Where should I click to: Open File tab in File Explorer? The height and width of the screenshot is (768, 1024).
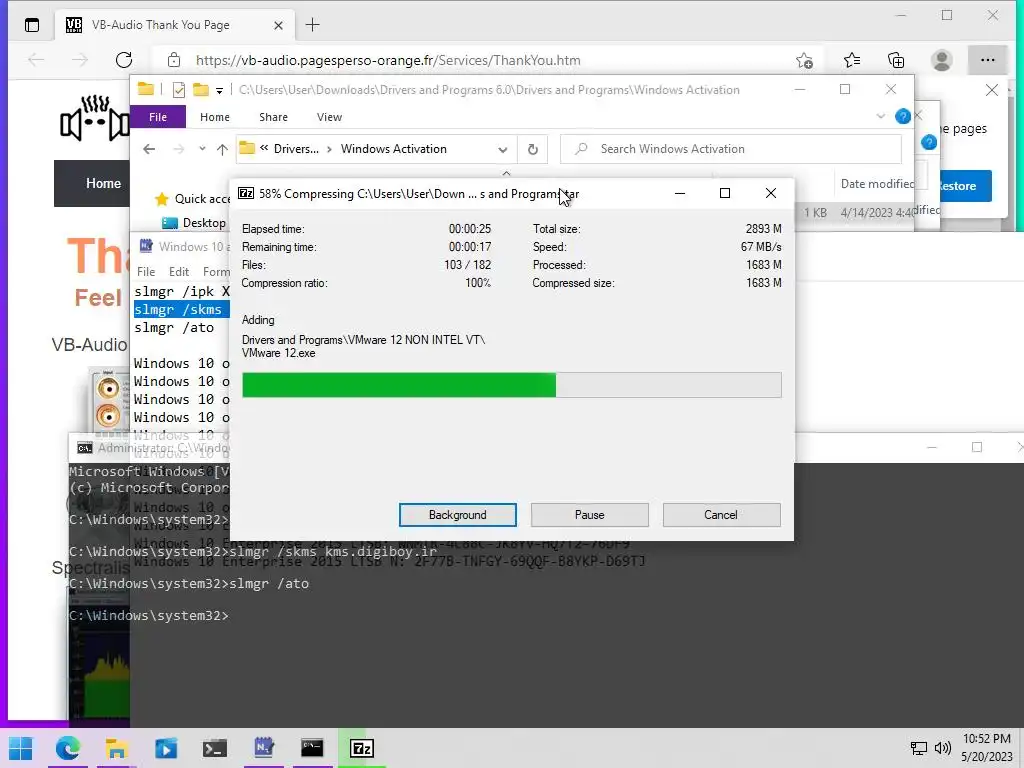(x=157, y=117)
